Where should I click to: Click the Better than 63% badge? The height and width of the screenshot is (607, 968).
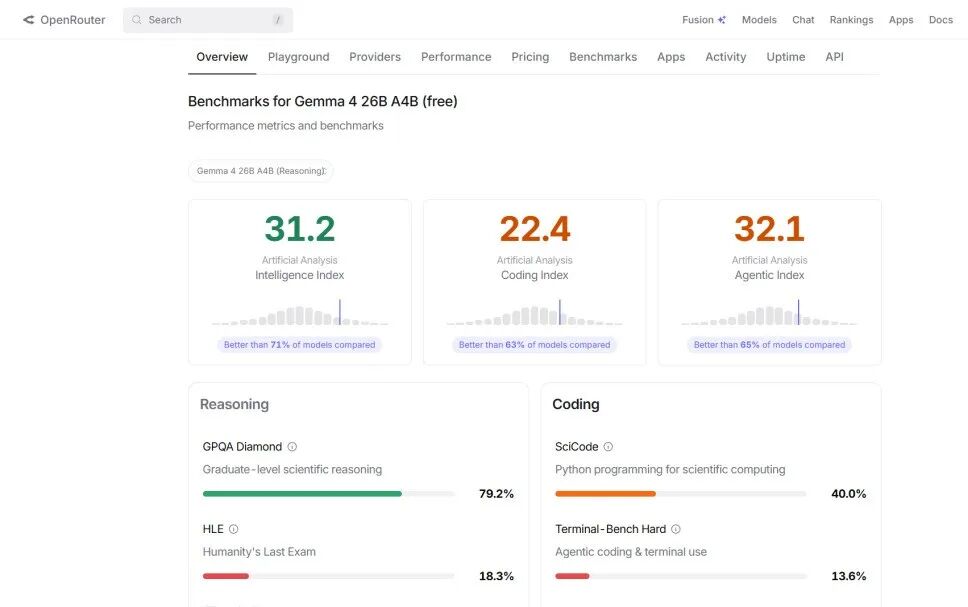(535, 345)
